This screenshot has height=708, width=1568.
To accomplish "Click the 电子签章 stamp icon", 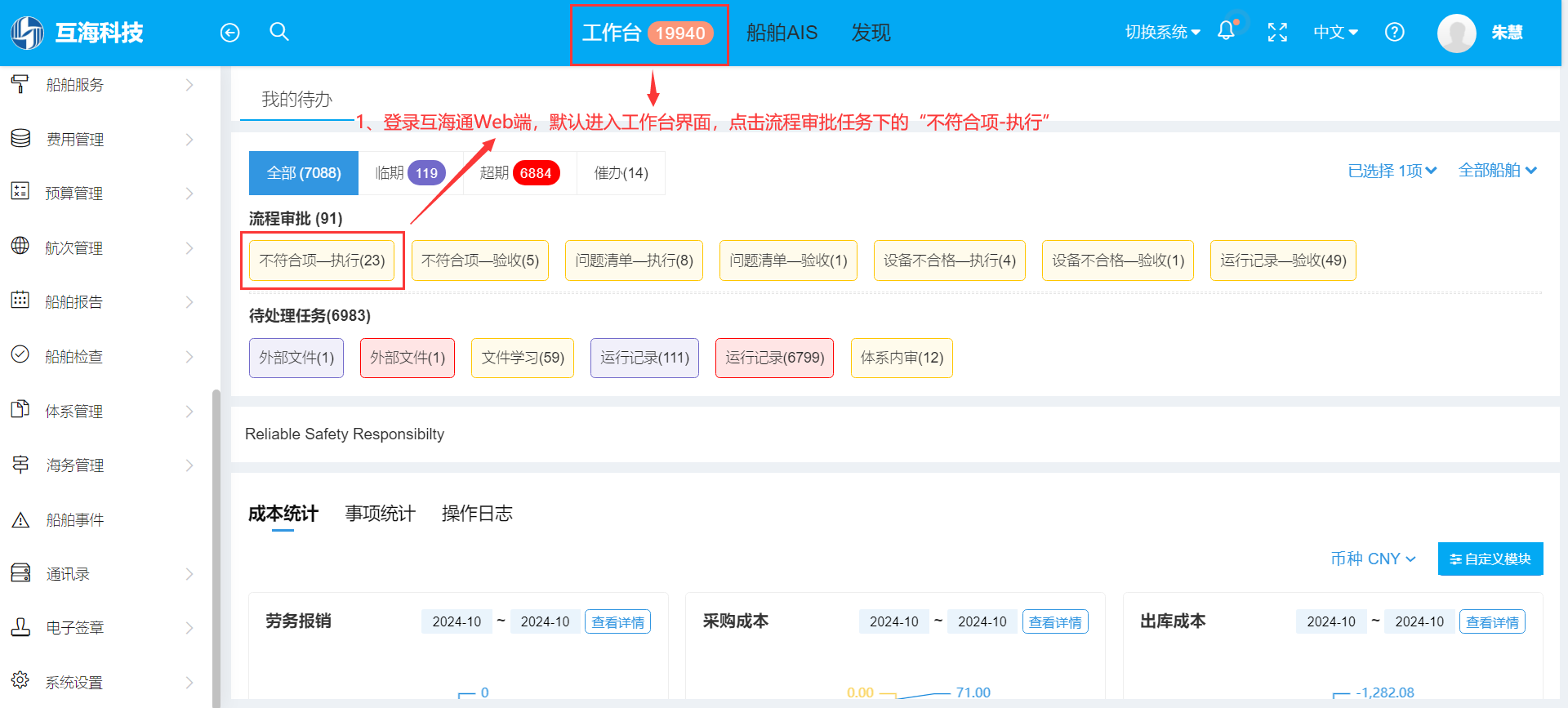I will (x=20, y=627).
